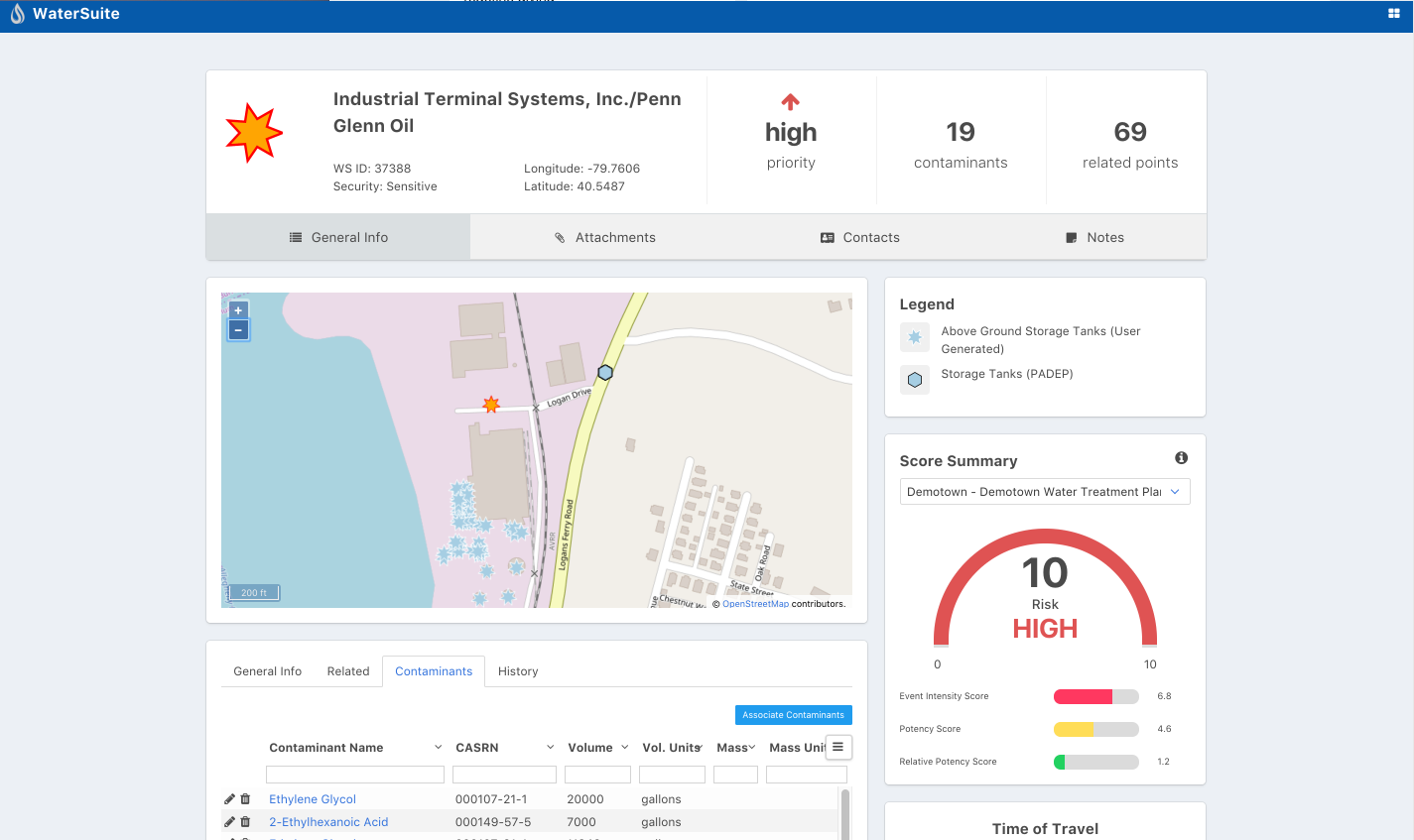1414x840 pixels.
Task: Click volume value 20000
Action: (585, 799)
